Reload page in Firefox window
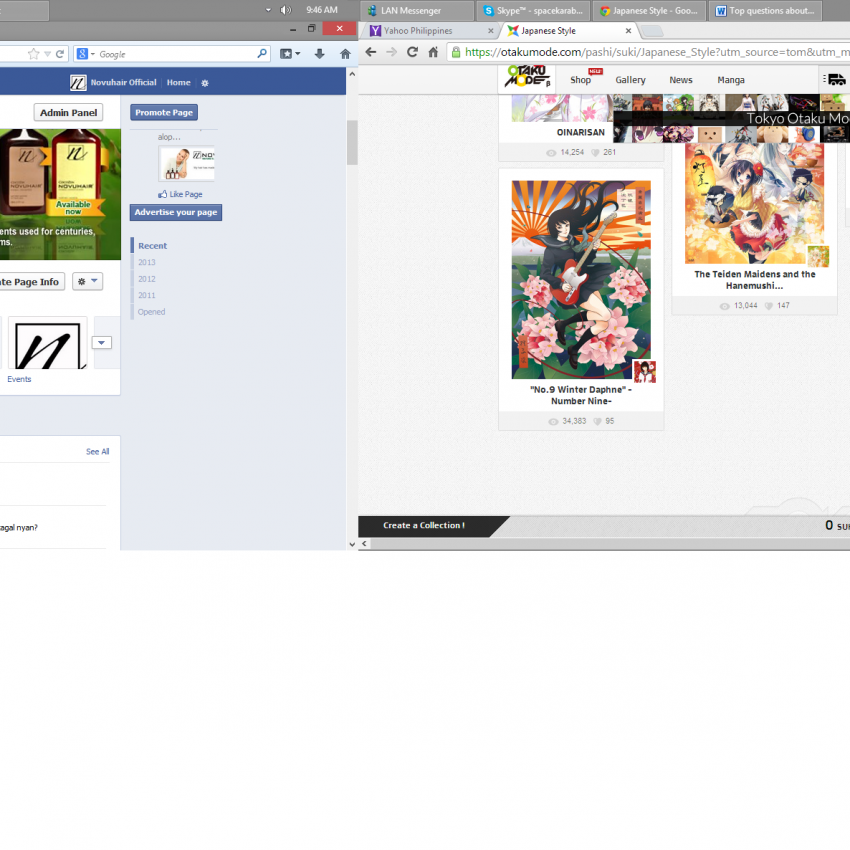850x850 pixels. [x=60, y=54]
